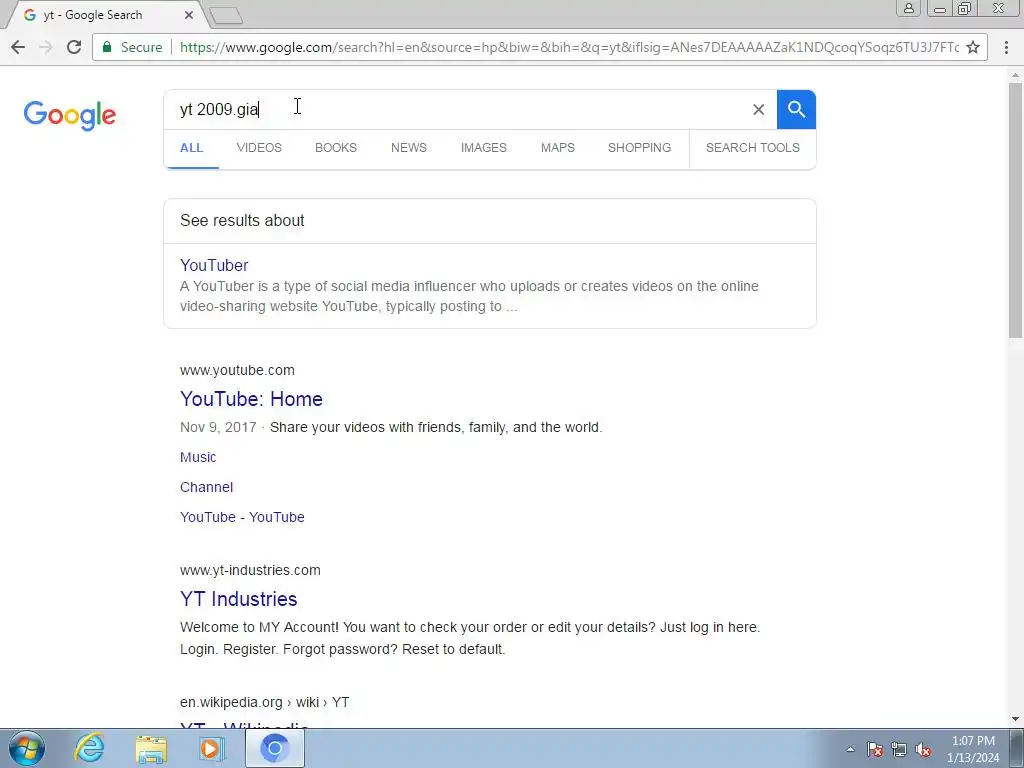Open the Music sitelink
This screenshot has width=1024, height=768.
coord(198,457)
